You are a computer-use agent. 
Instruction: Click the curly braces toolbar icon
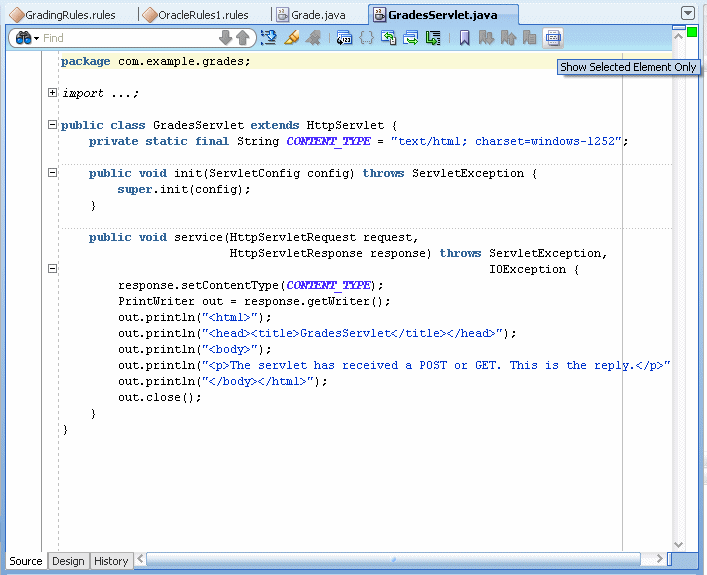pos(366,38)
